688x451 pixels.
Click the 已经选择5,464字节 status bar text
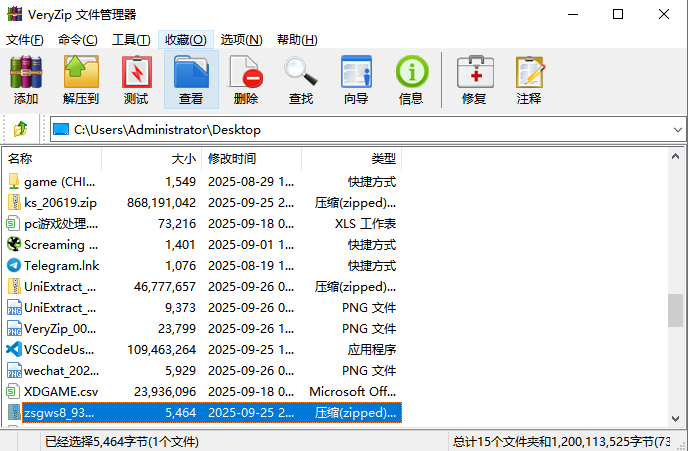coord(122,442)
